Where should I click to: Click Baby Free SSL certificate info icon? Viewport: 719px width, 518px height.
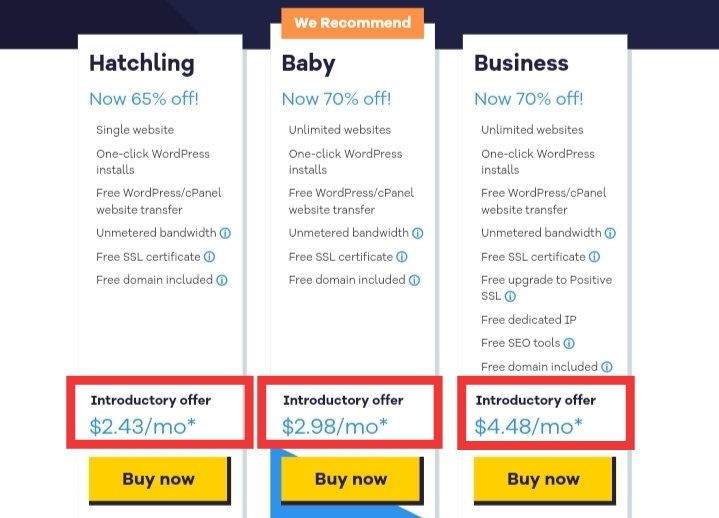tap(402, 257)
